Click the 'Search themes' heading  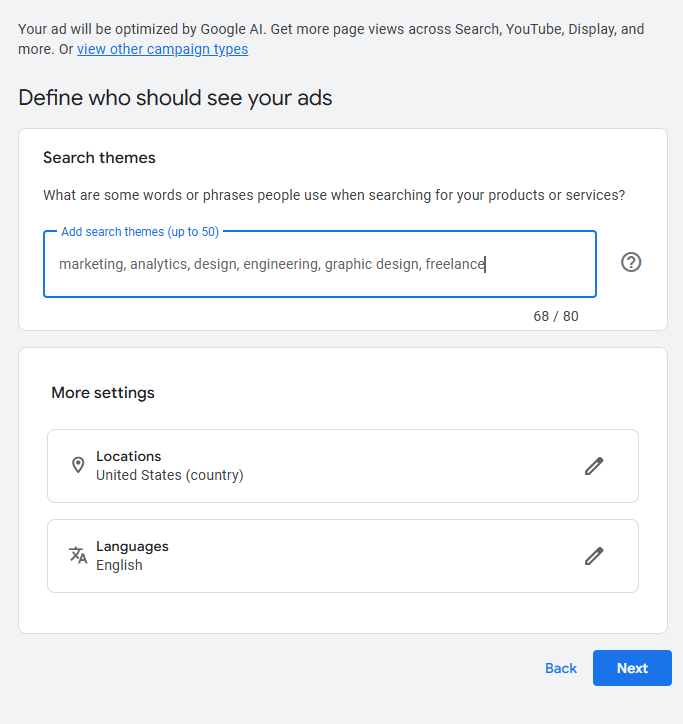point(99,158)
